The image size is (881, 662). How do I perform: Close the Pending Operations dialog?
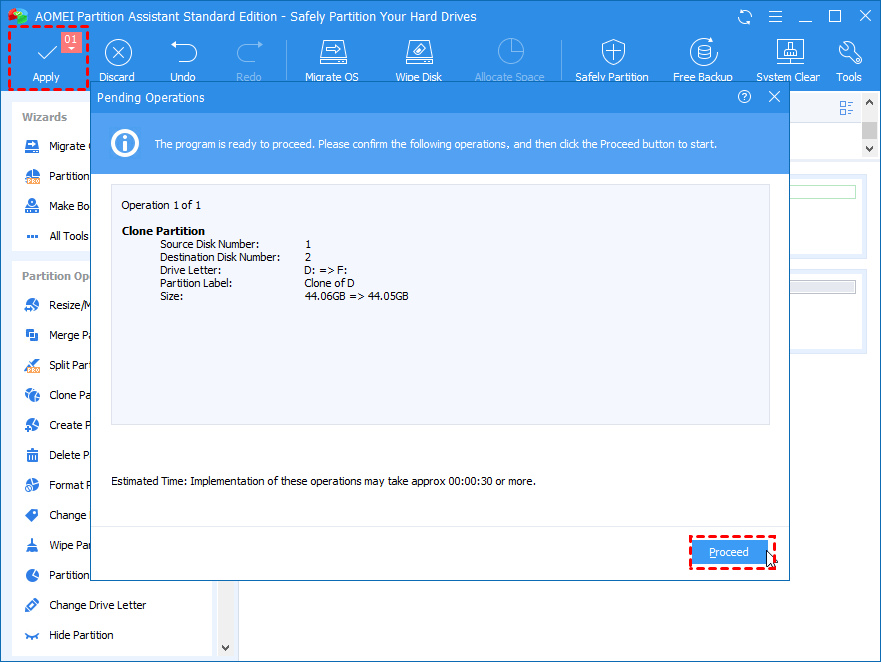(x=774, y=97)
